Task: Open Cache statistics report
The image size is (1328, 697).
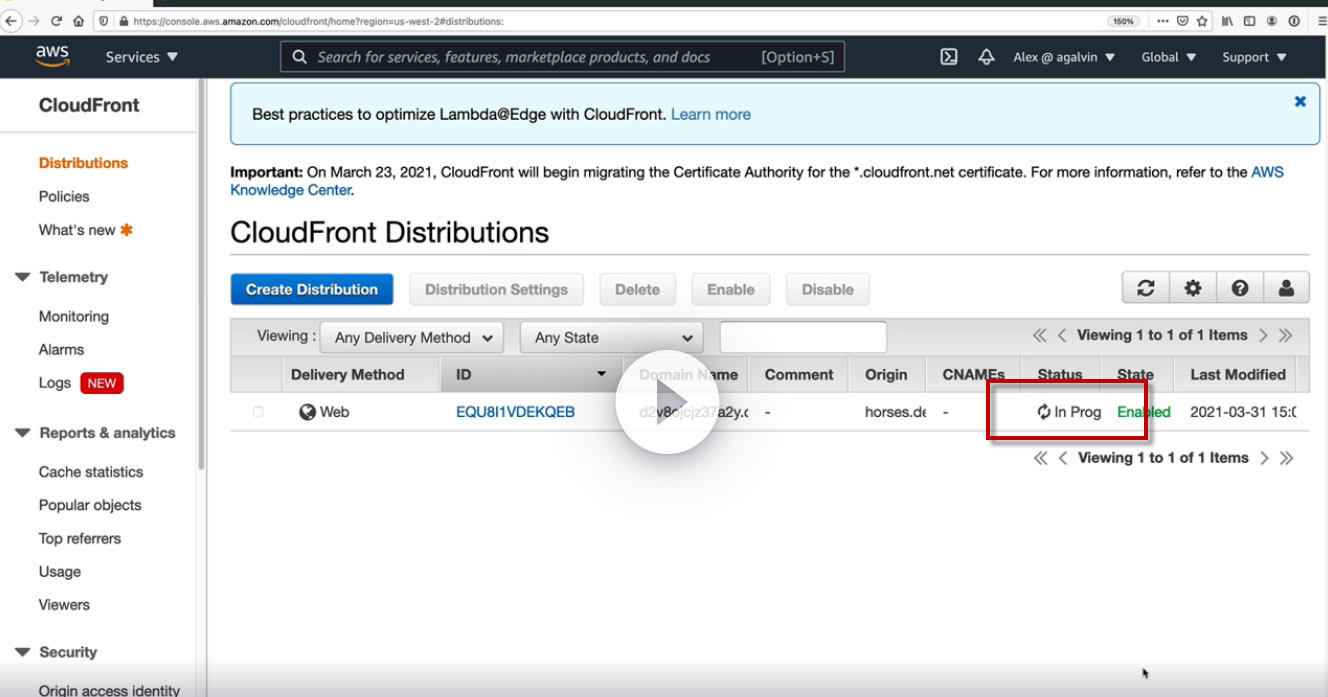Action: coord(91,472)
